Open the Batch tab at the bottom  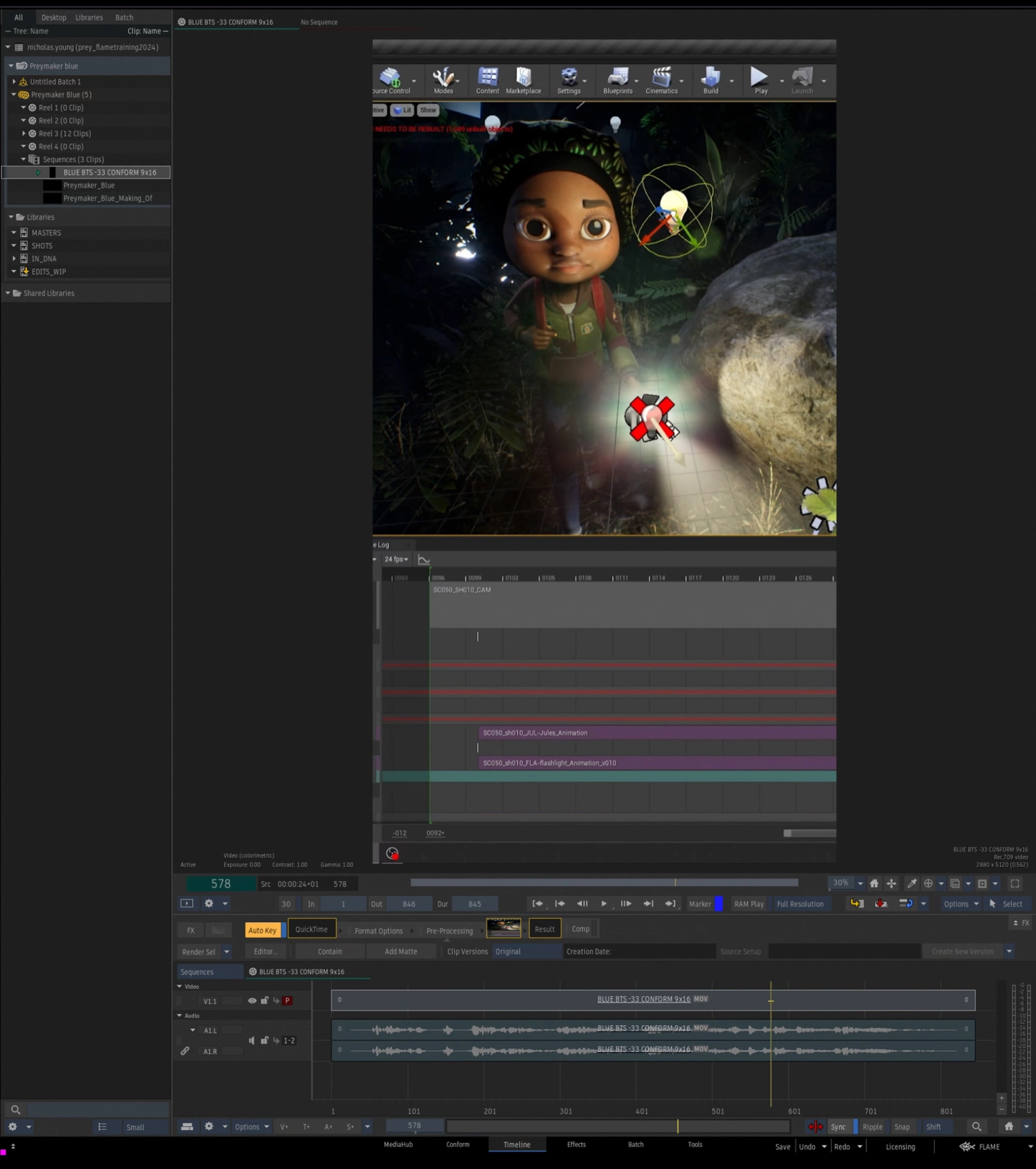pos(636,1144)
